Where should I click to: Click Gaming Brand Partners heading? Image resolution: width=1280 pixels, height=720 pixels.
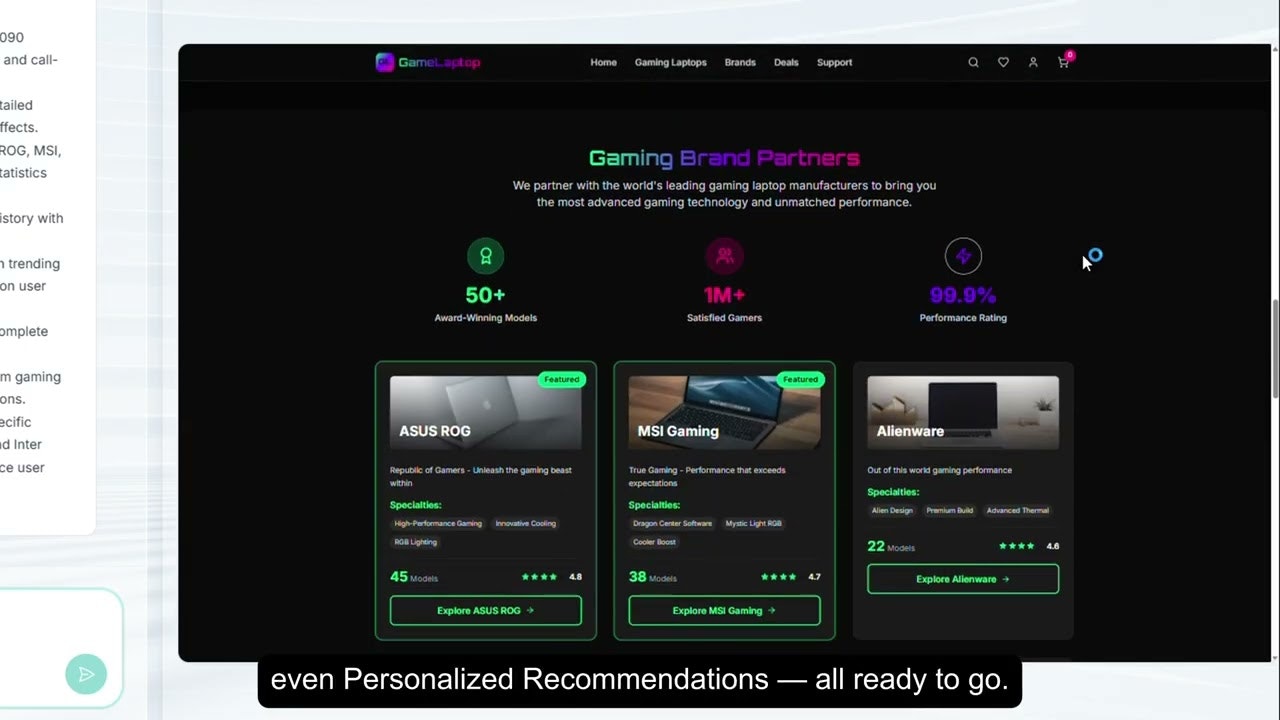pos(724,158)
